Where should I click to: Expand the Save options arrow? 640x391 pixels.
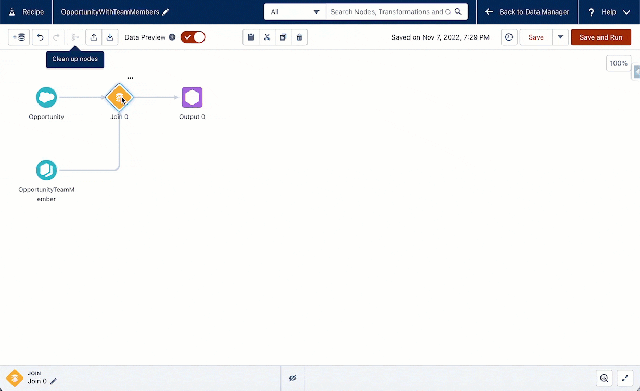560,37
